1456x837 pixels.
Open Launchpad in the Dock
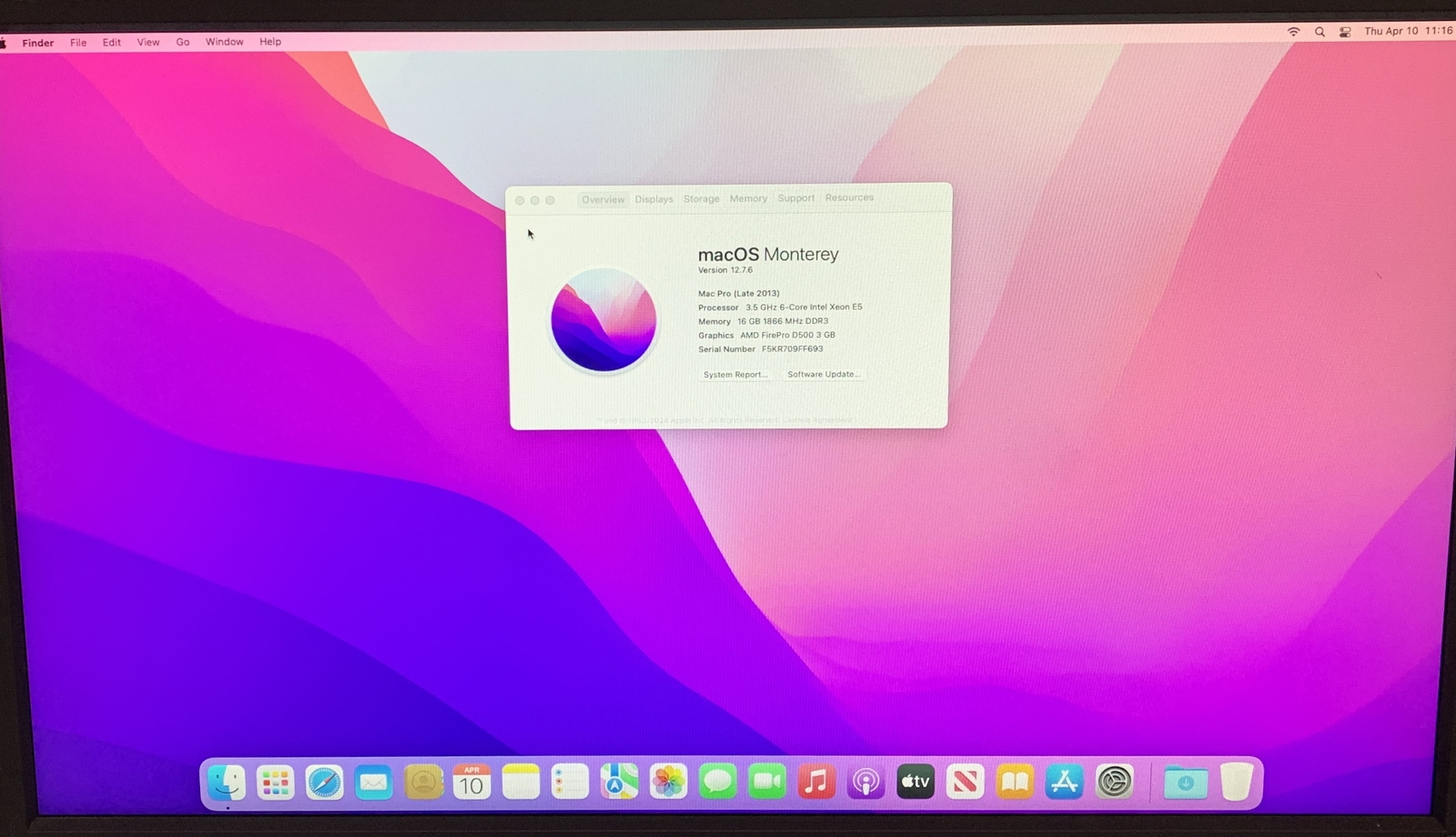point(275,782)
